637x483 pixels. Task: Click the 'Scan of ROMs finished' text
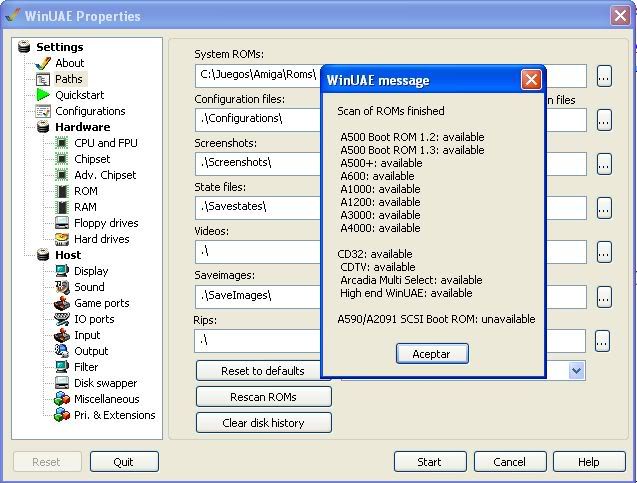391,111
